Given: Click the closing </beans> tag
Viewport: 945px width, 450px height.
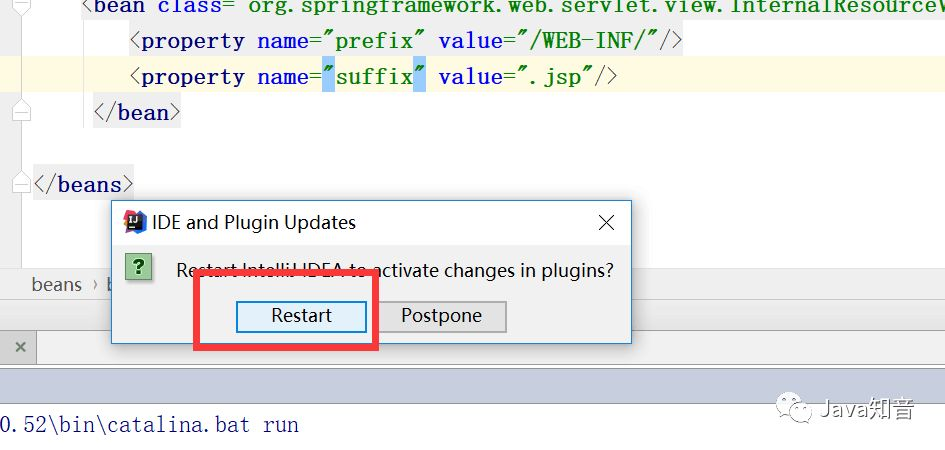Looking at the screenshot, I should tap(83, 184).
